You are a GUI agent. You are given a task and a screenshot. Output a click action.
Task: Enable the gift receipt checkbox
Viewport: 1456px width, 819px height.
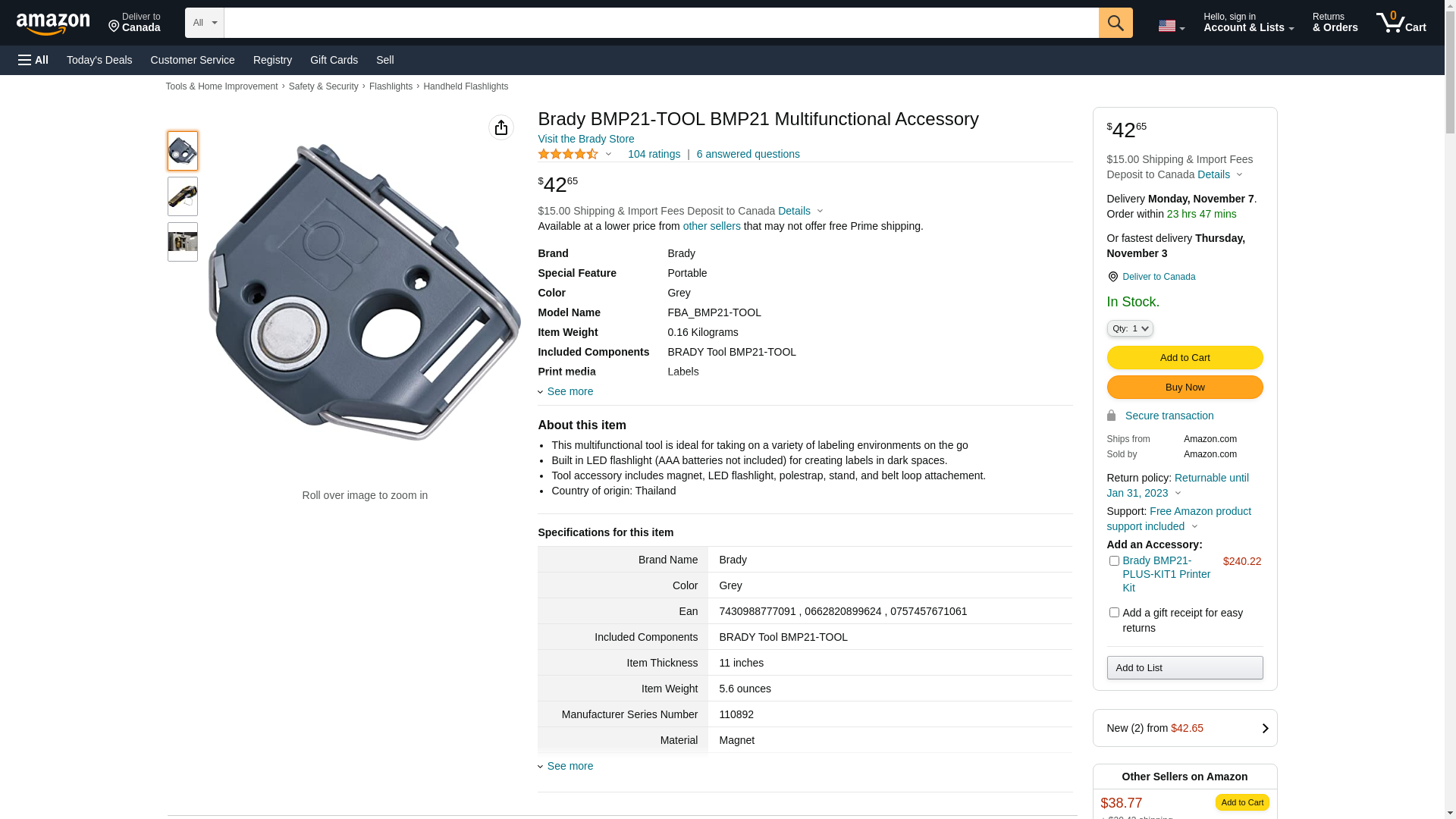click(x=1114, y=613)
